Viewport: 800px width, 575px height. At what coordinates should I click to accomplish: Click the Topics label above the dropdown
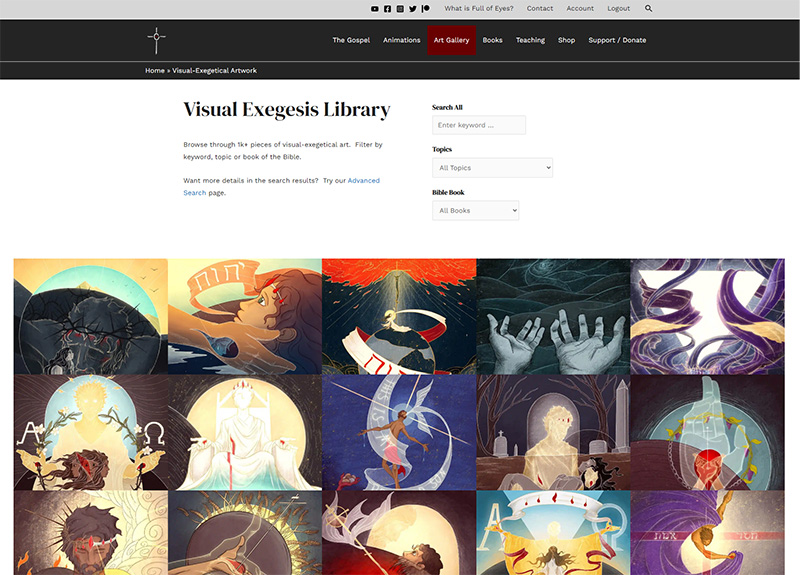coord(442,149)
